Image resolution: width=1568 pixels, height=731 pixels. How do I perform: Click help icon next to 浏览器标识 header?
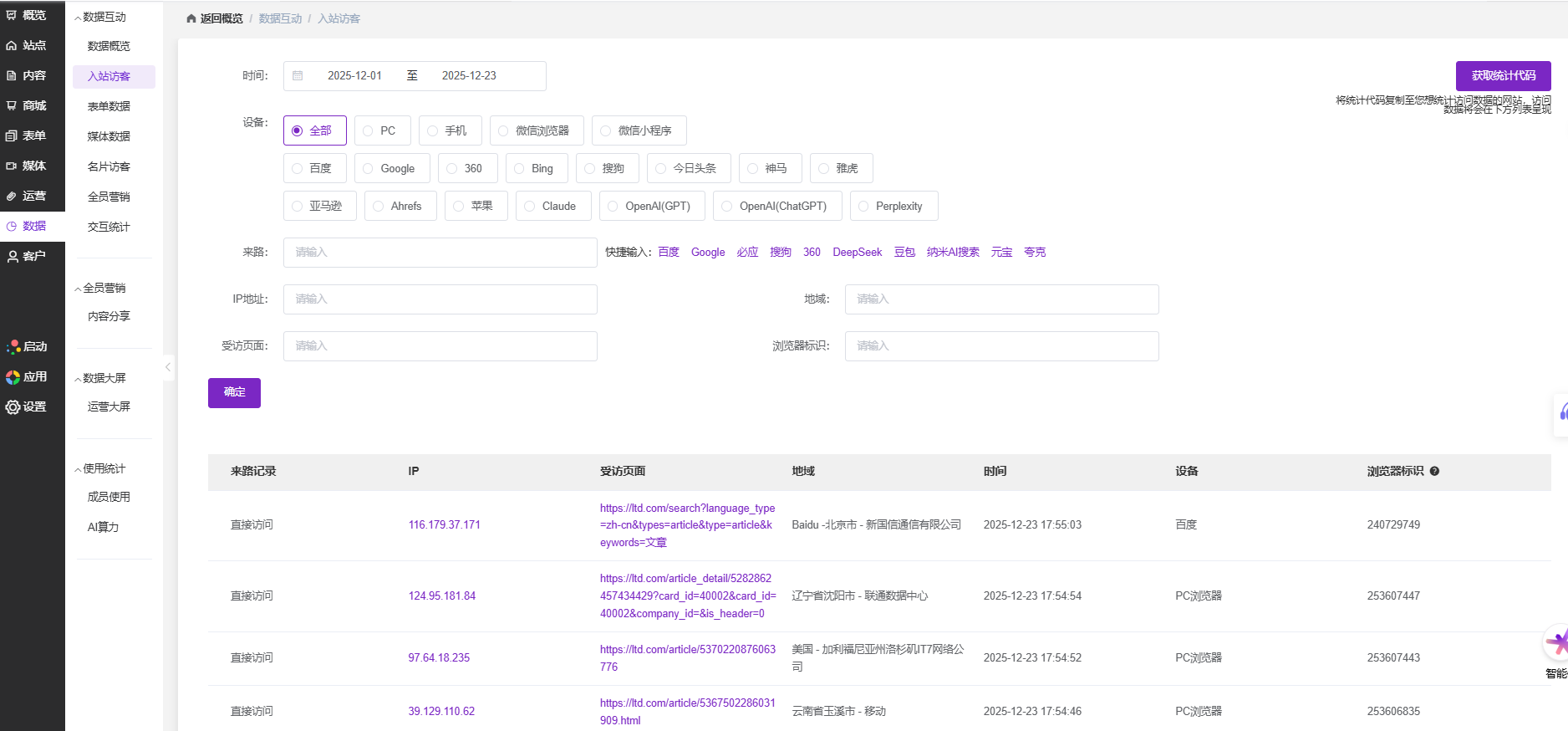tap(1434, 471)
